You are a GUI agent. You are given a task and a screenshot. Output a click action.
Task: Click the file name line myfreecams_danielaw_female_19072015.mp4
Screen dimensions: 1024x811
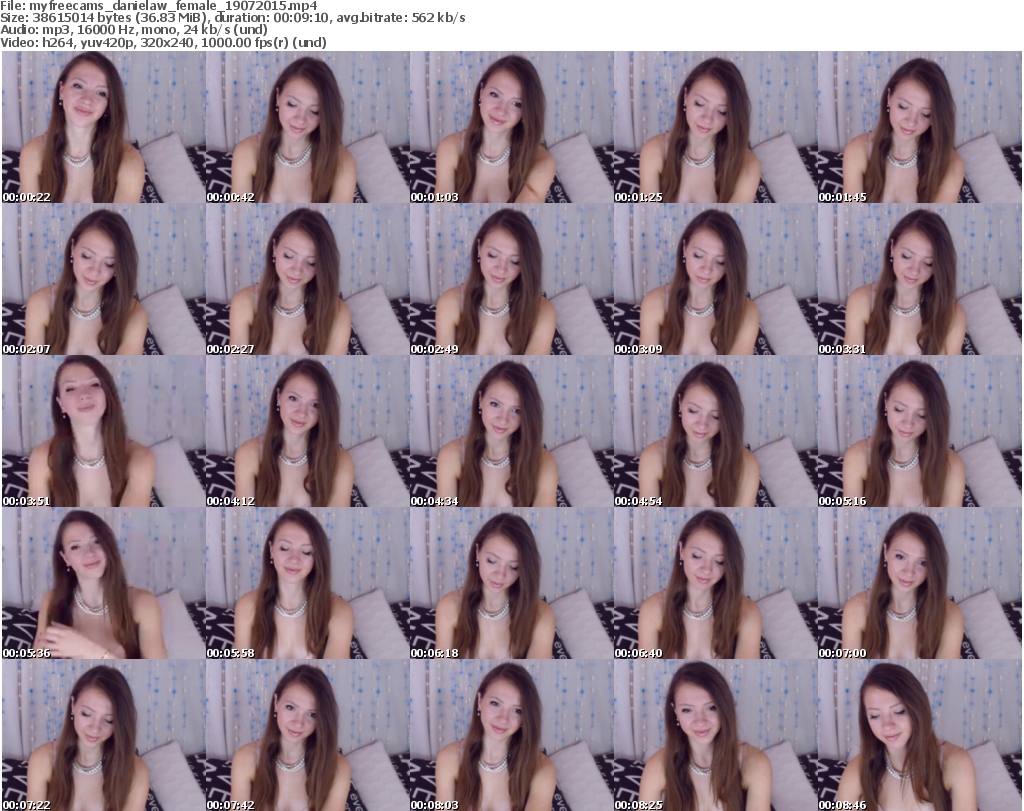tap(159, 6)
